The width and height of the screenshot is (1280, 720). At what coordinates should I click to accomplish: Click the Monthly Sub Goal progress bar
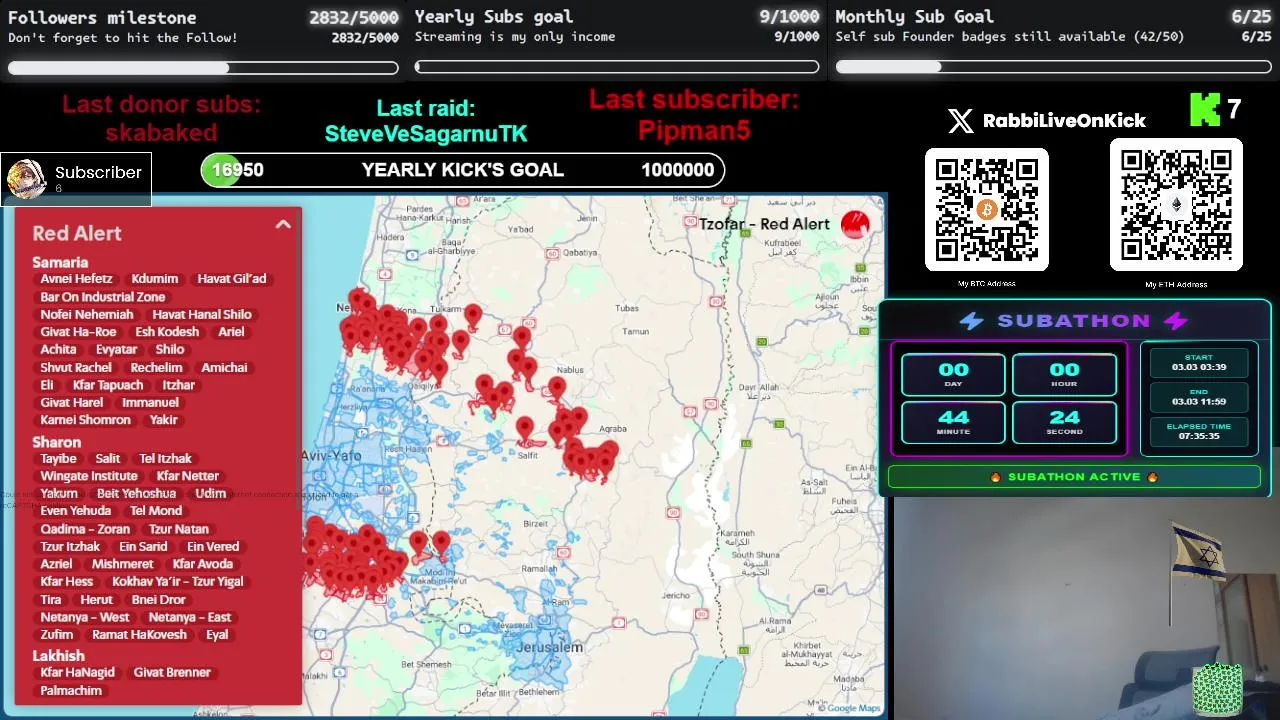point(1053,67)
